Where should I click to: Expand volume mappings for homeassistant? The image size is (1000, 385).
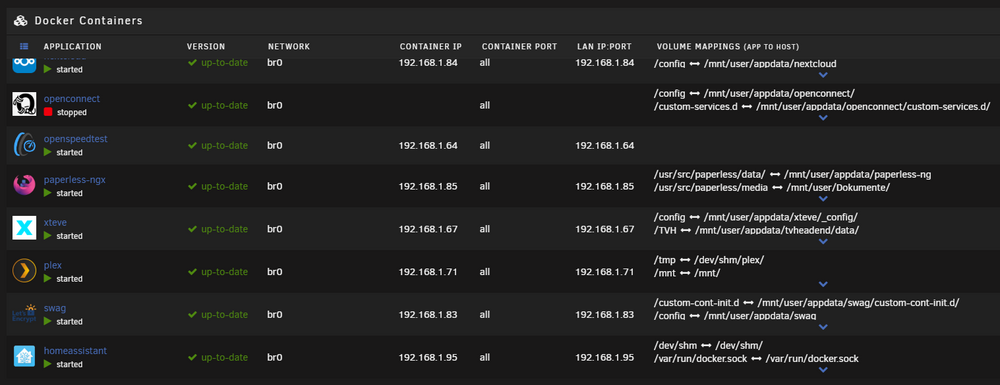[x=823, y=369]
